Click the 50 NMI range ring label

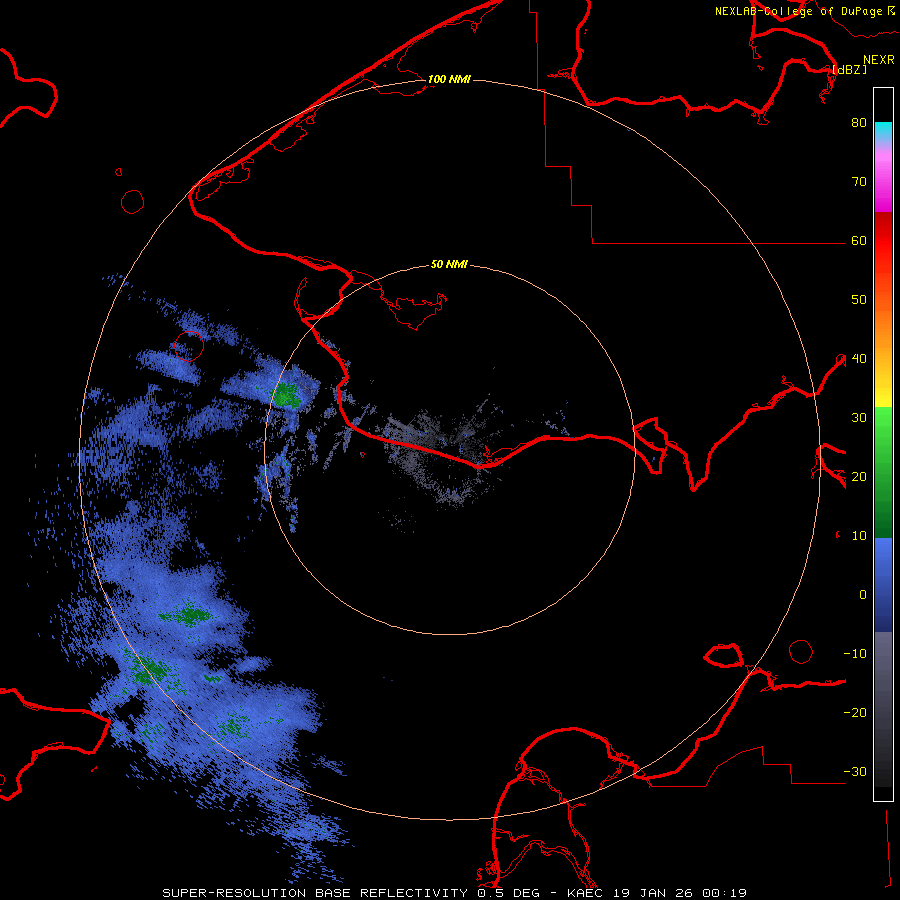(449, 264)
